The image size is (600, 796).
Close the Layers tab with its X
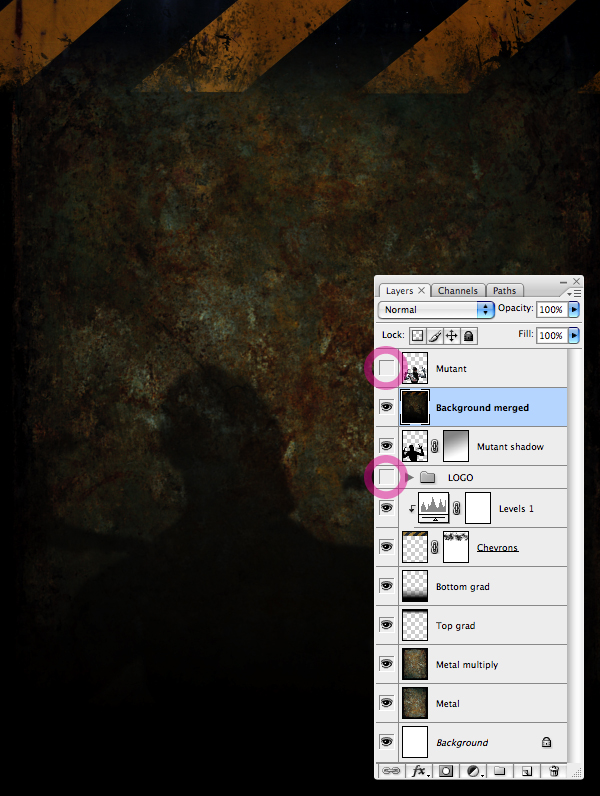(421, 290)
